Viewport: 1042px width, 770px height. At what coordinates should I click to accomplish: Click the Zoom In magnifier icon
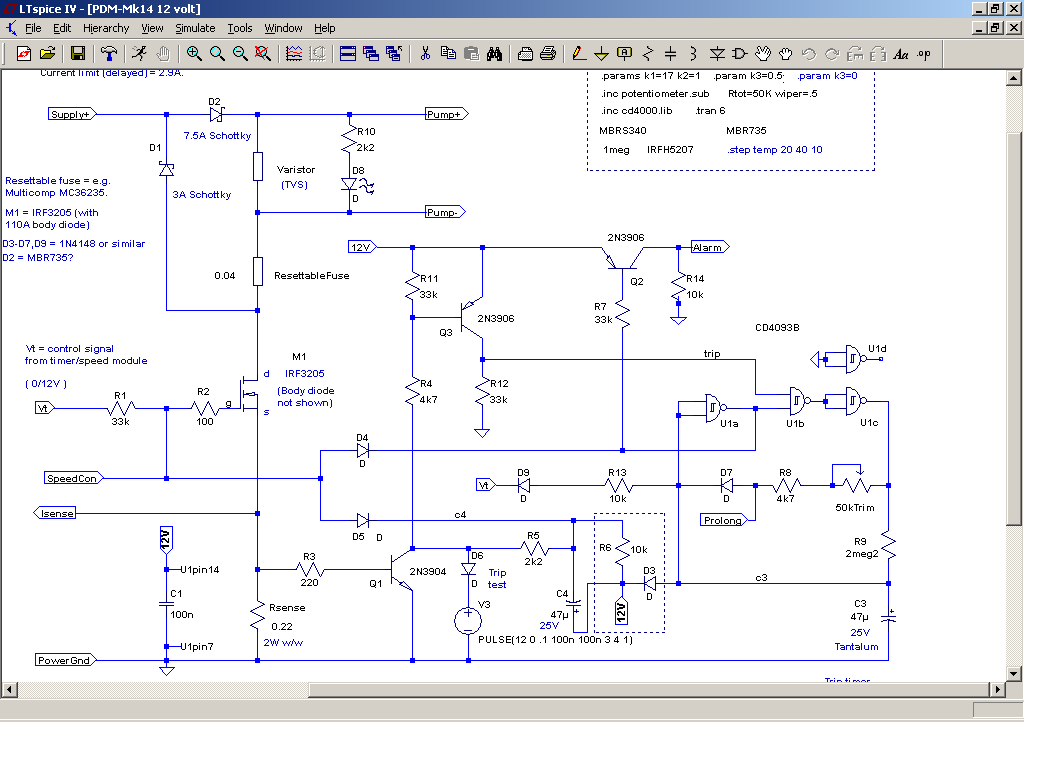[194, 54]
